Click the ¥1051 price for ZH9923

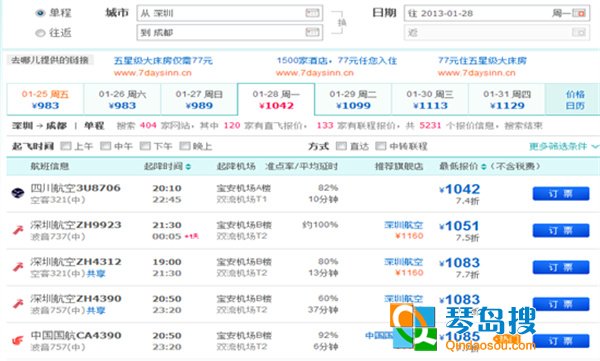click(459, 226)
